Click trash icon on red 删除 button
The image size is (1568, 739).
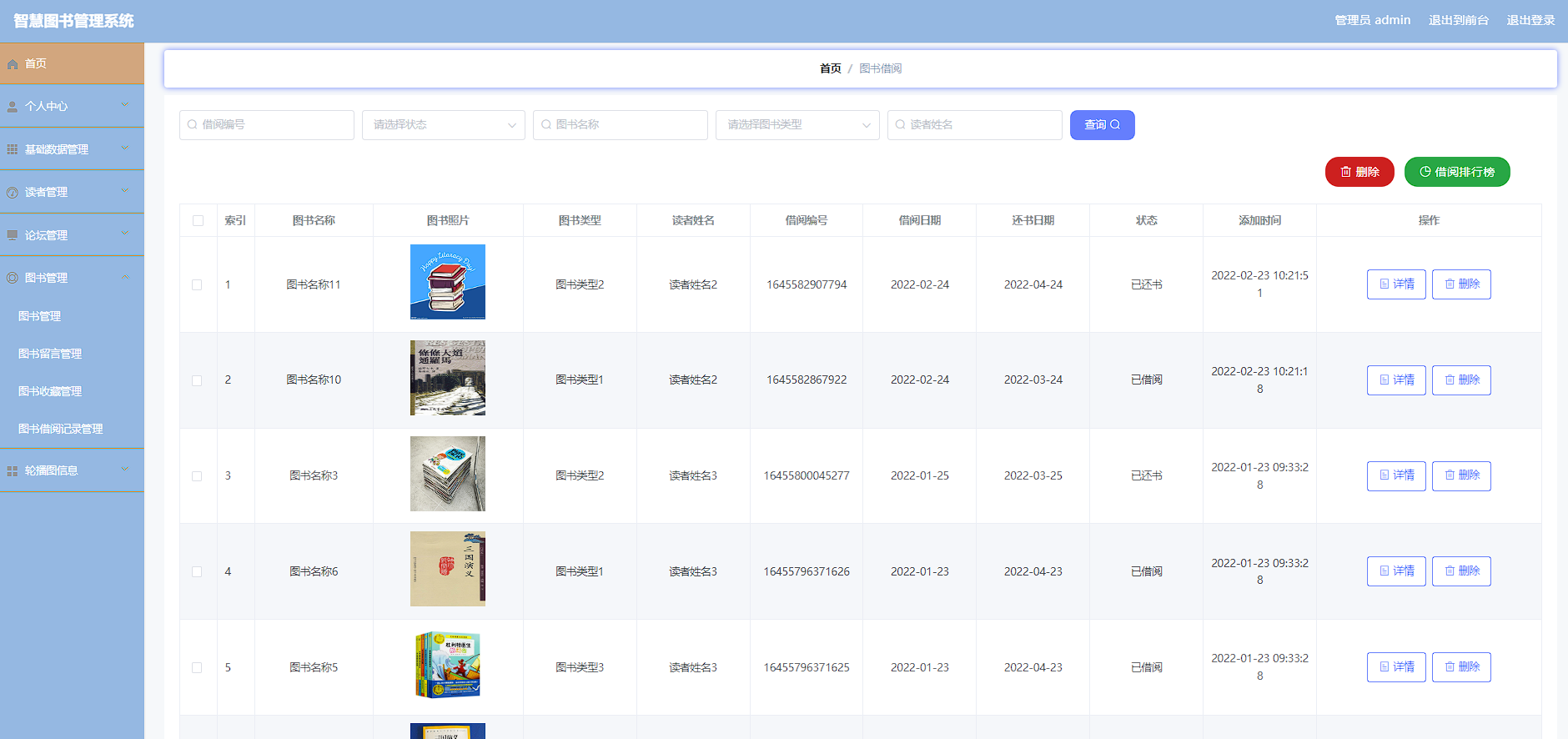tap(1345, 172)
